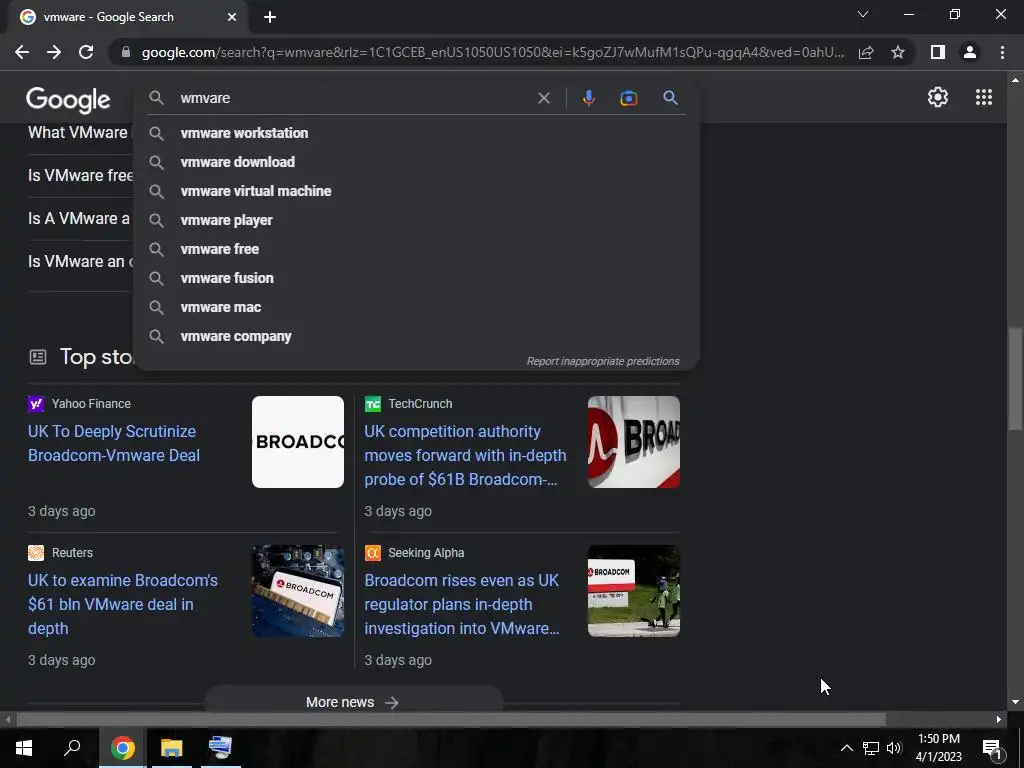This screenshot has height=768, width=1024.
Task: Open TechCrunch UK competition authority article
Action: [x=465, y=455]
